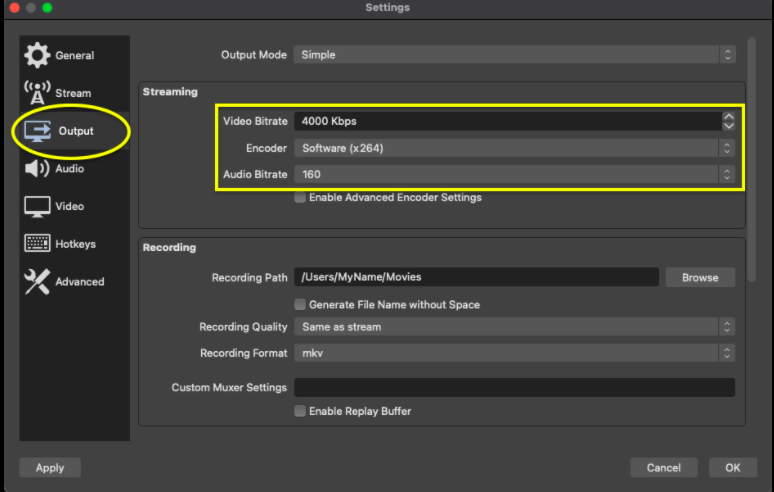Screen dimensions: 774x492
Task: Select Output settings label
Action: (x=76, y=131)
